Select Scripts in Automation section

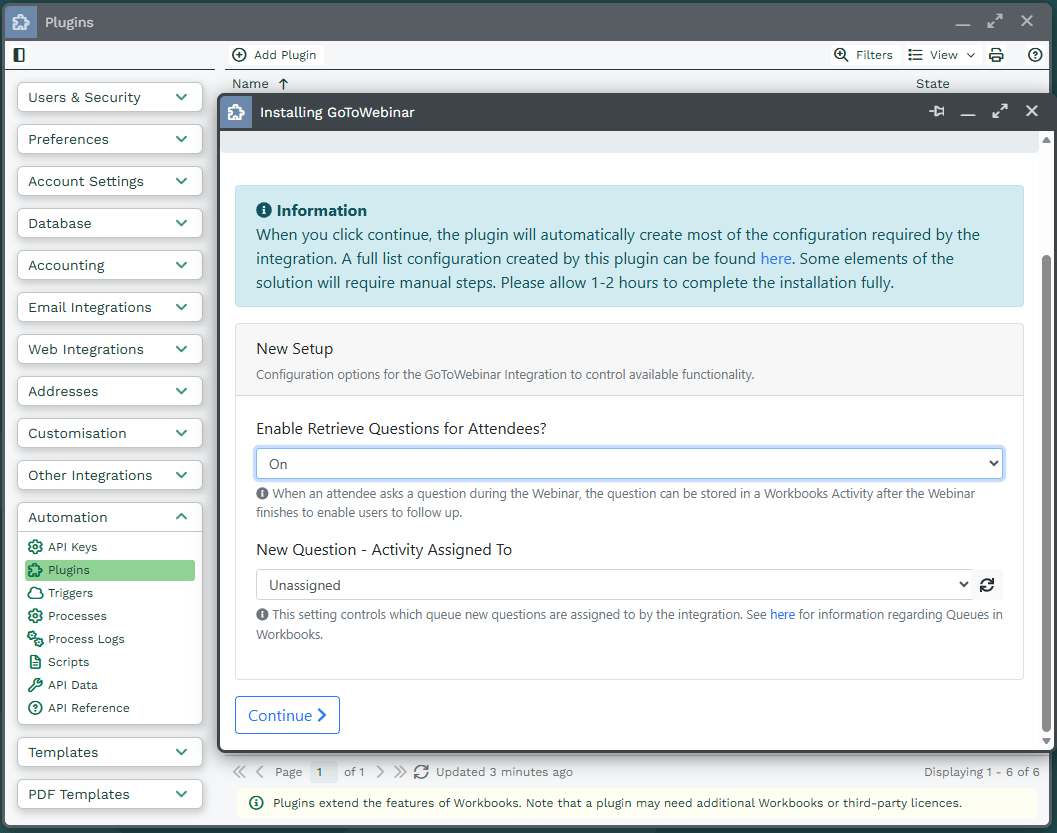pos(68,662)
